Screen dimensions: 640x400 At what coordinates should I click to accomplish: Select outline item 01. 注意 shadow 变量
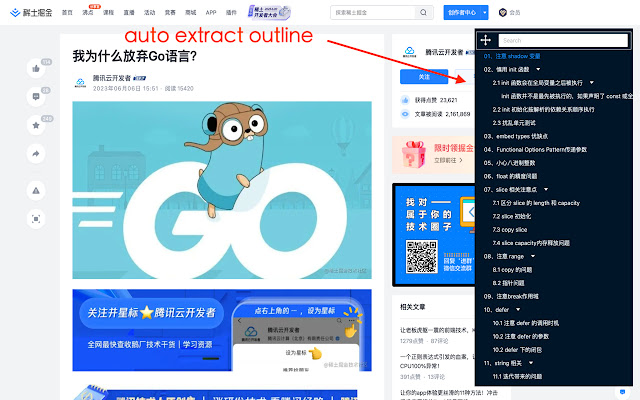pyautogui.click(x=512, y=56)
